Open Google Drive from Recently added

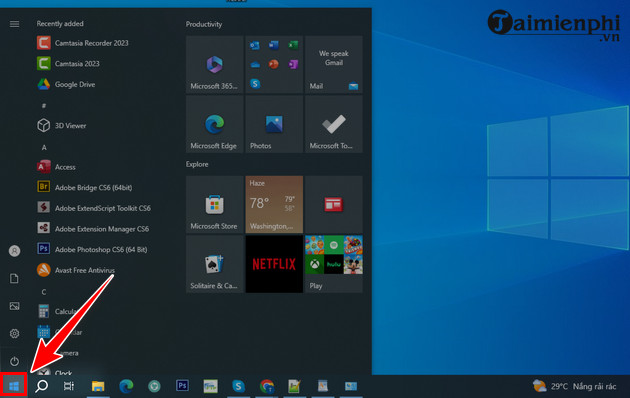66,84
